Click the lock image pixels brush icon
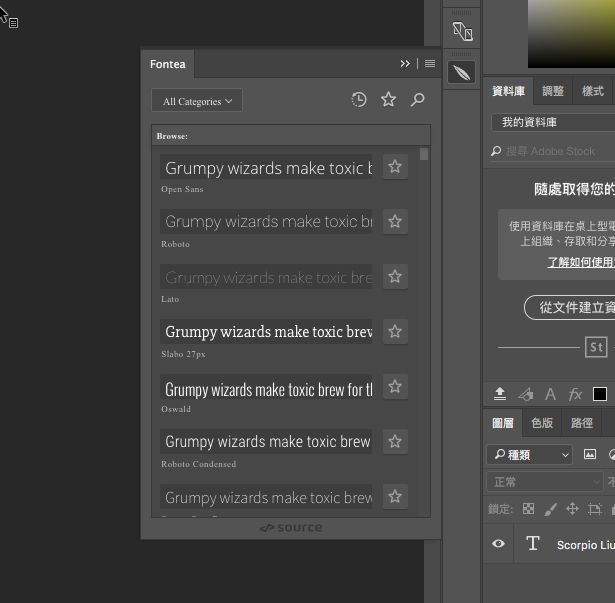 [550, 509]
